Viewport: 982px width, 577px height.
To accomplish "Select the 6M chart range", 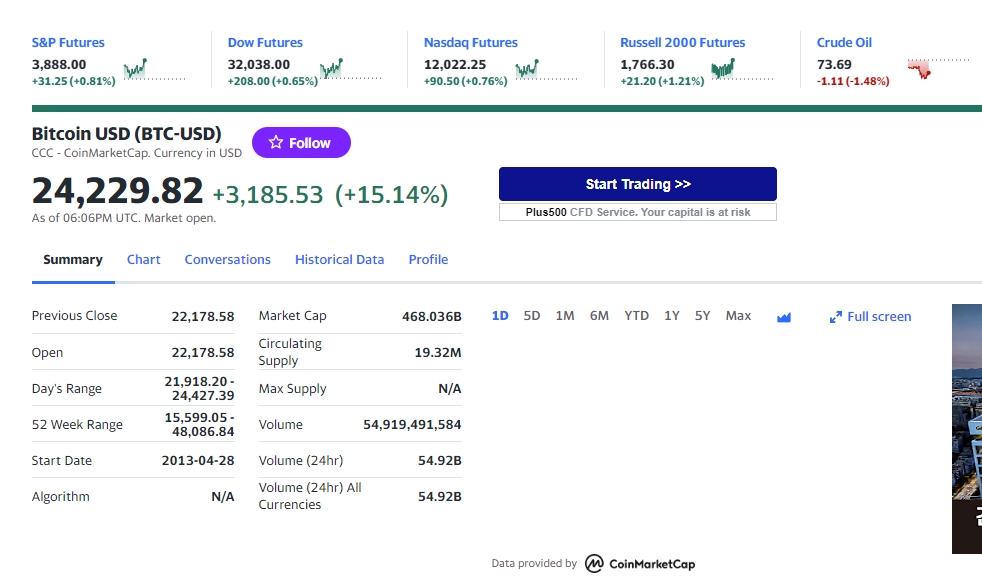I will [x=599, y=316].
